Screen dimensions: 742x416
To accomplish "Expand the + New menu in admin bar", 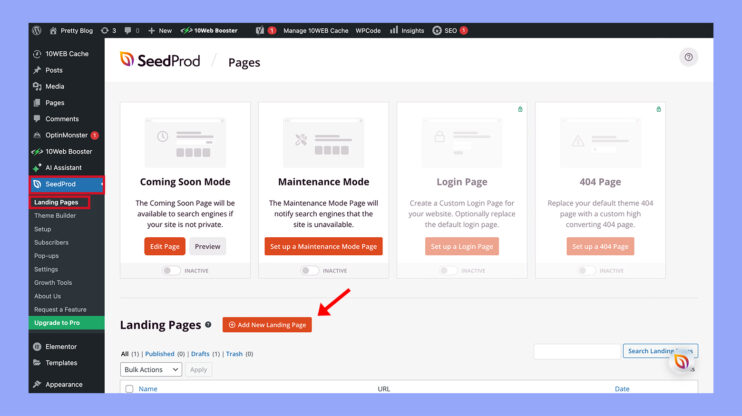I will pos(160,30).
